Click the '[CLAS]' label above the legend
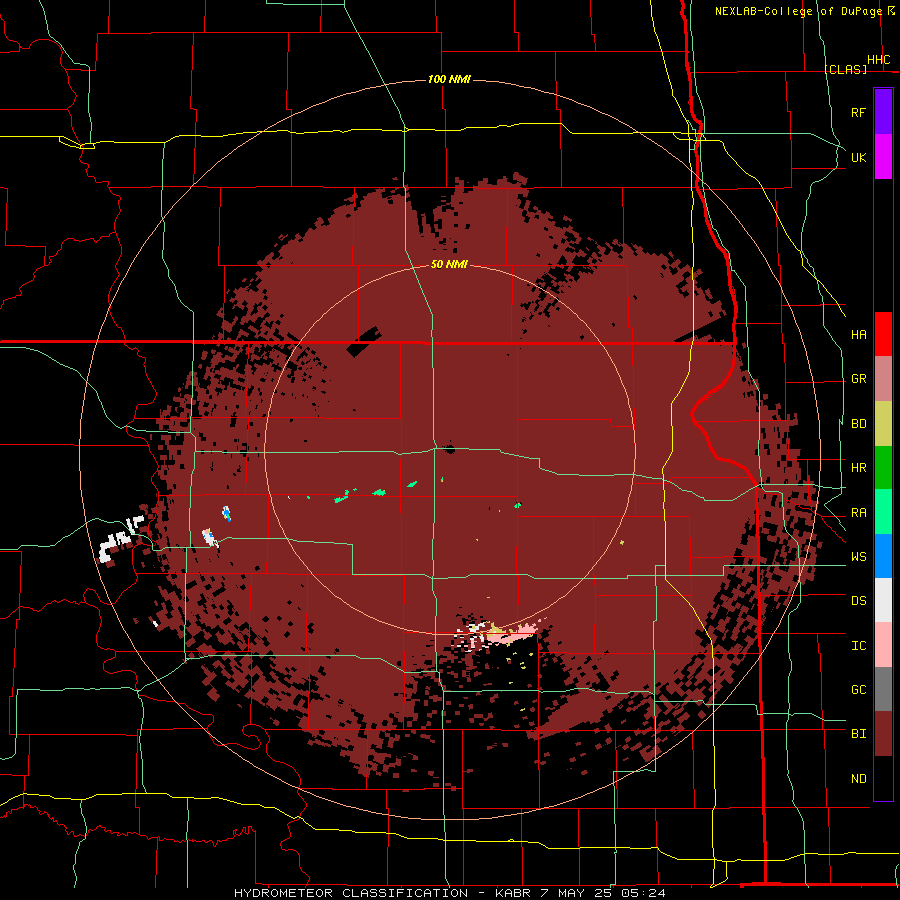The width and height of the screenshot is (900, 900). 845,69
